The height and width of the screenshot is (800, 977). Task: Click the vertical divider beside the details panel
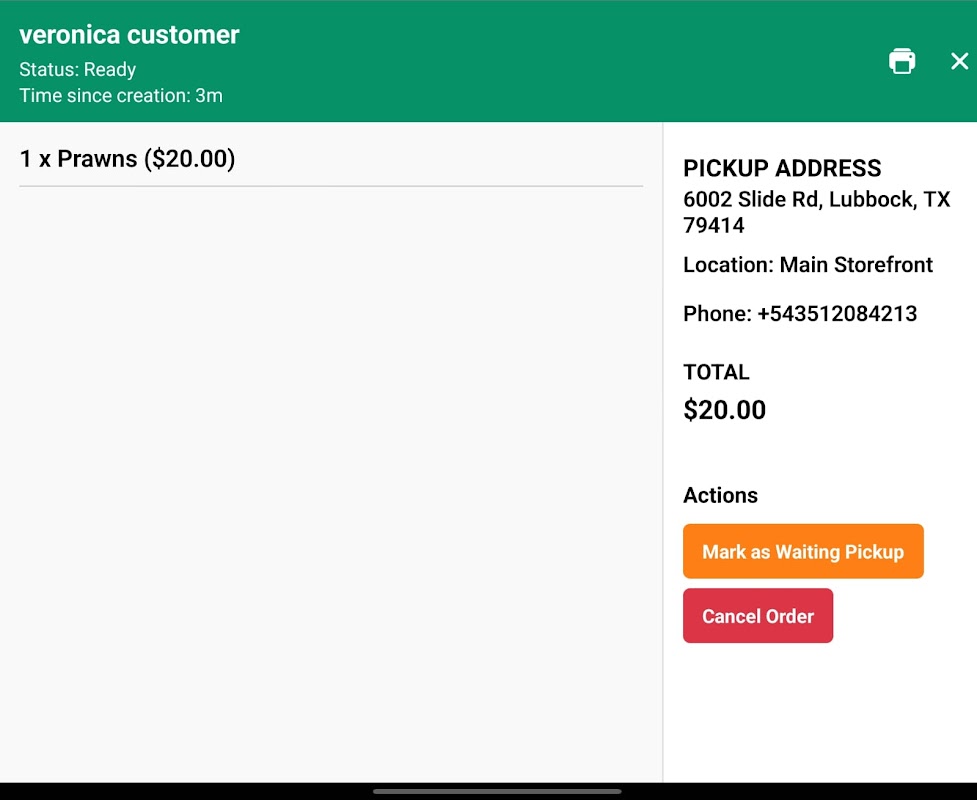pos(663,450)
